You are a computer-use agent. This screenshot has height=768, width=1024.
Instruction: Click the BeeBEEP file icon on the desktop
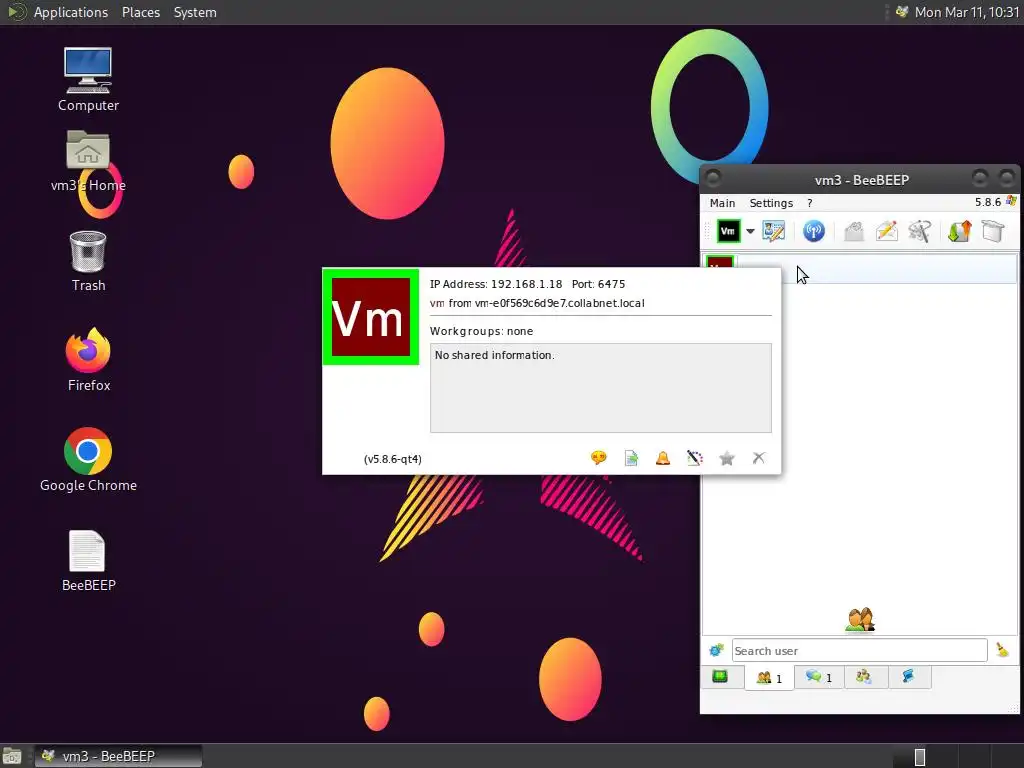point(88,561)
